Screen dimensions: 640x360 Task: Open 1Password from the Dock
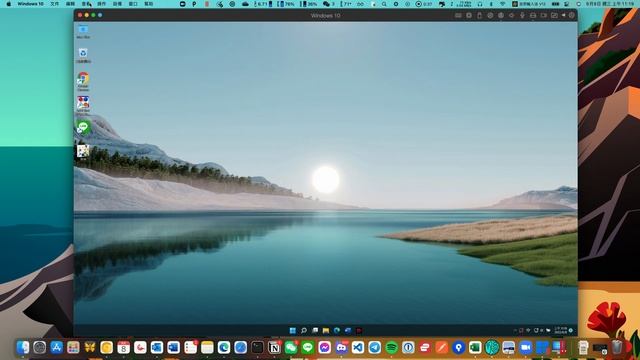click(x=408, y=347)
